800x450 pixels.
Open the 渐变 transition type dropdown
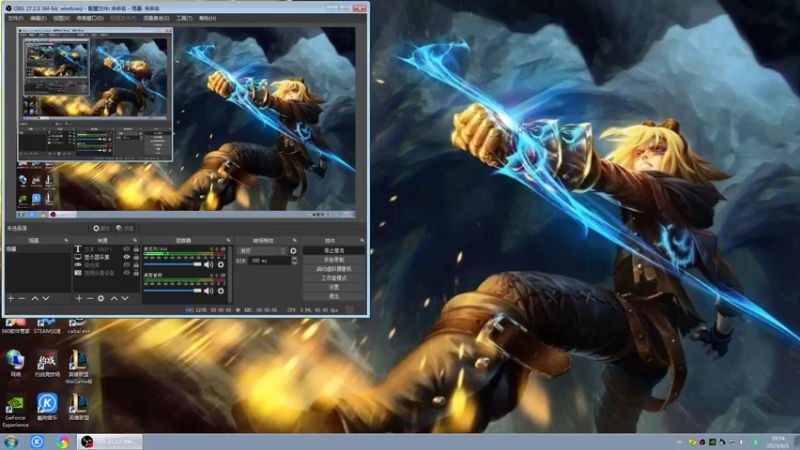(x=262, y=251)
